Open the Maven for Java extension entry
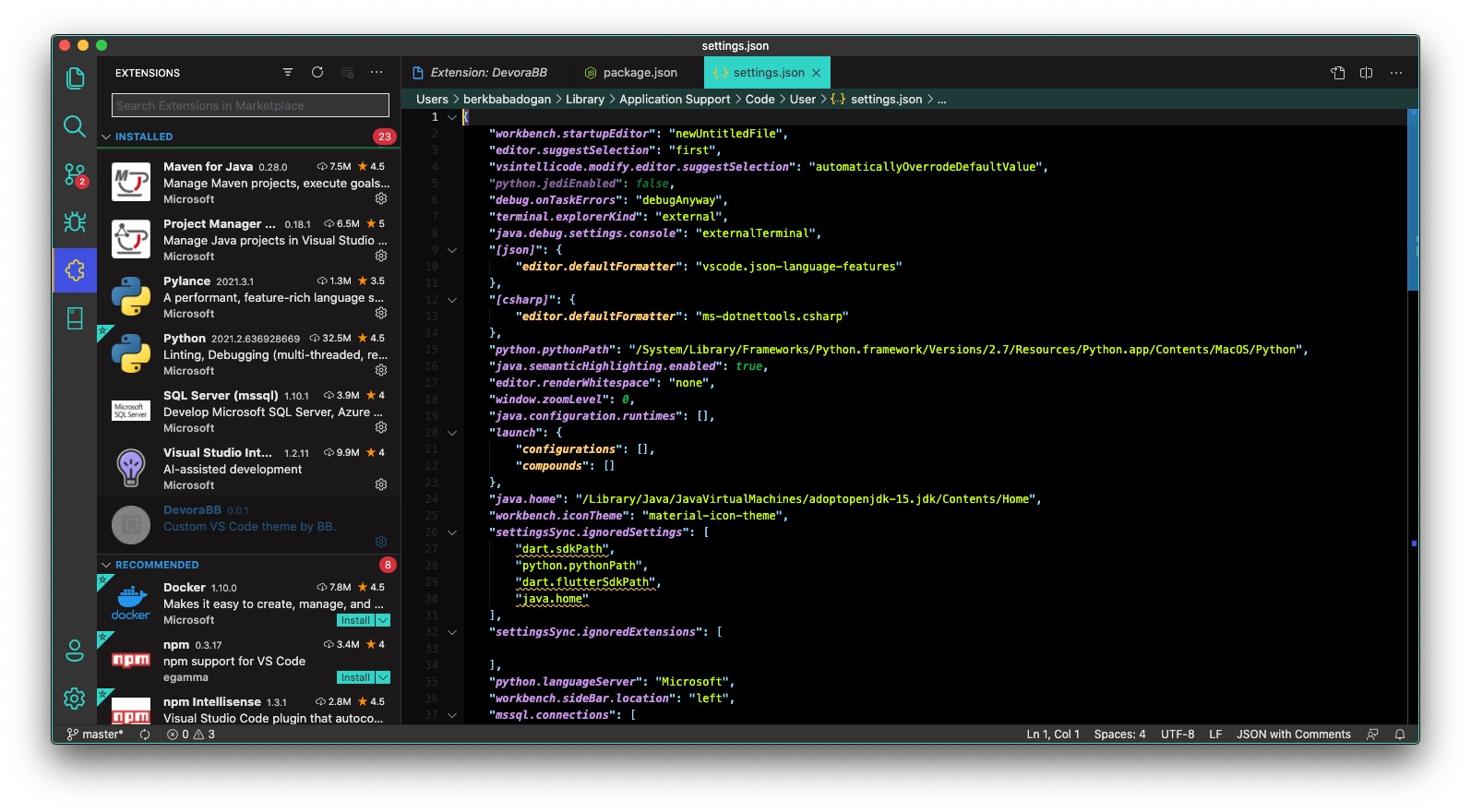Image resolution: width=1471 pixels, height=812 pixels. [x=249, y=183]
